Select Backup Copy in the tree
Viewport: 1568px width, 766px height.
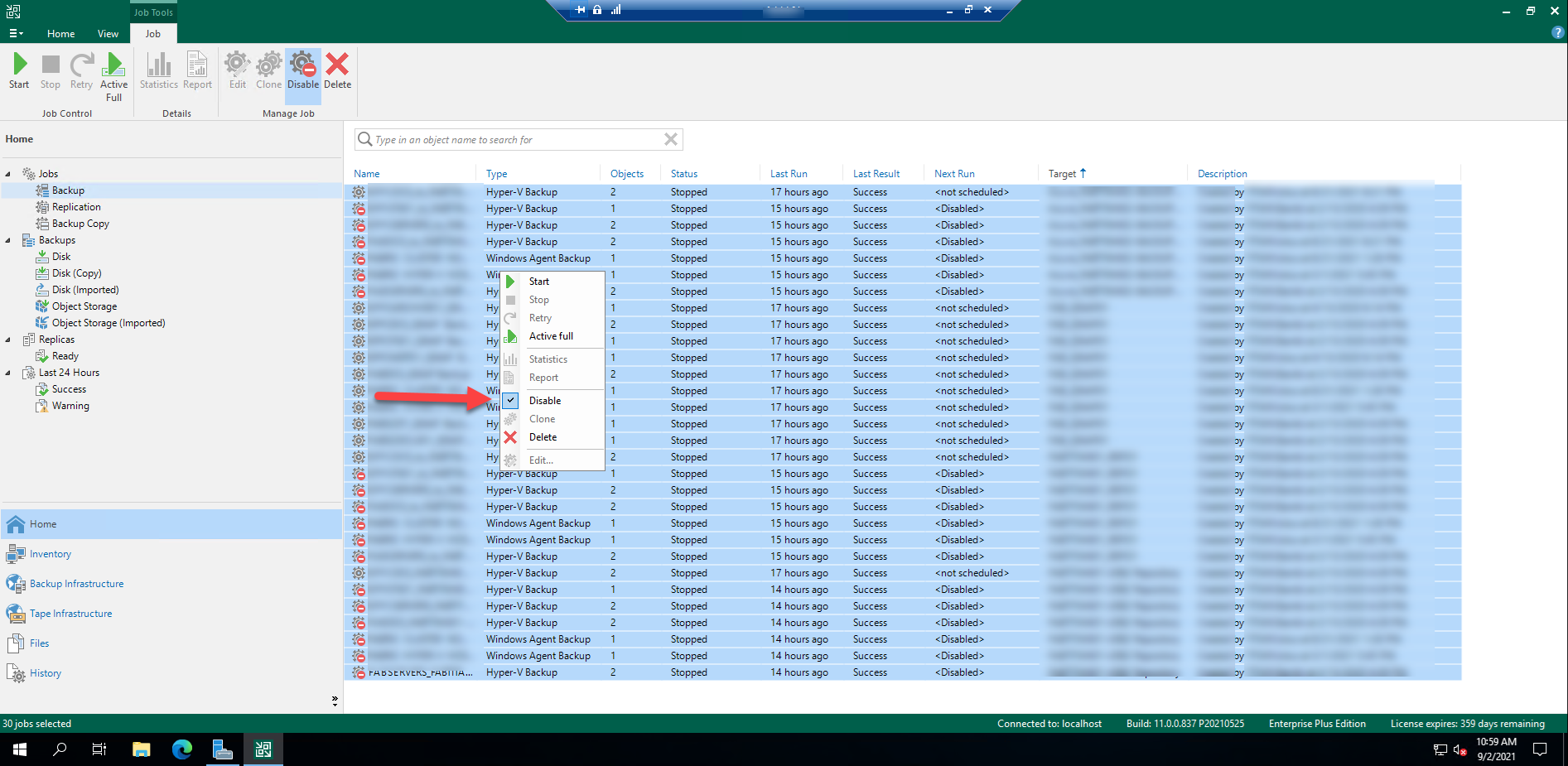click(x=80, y=224)
